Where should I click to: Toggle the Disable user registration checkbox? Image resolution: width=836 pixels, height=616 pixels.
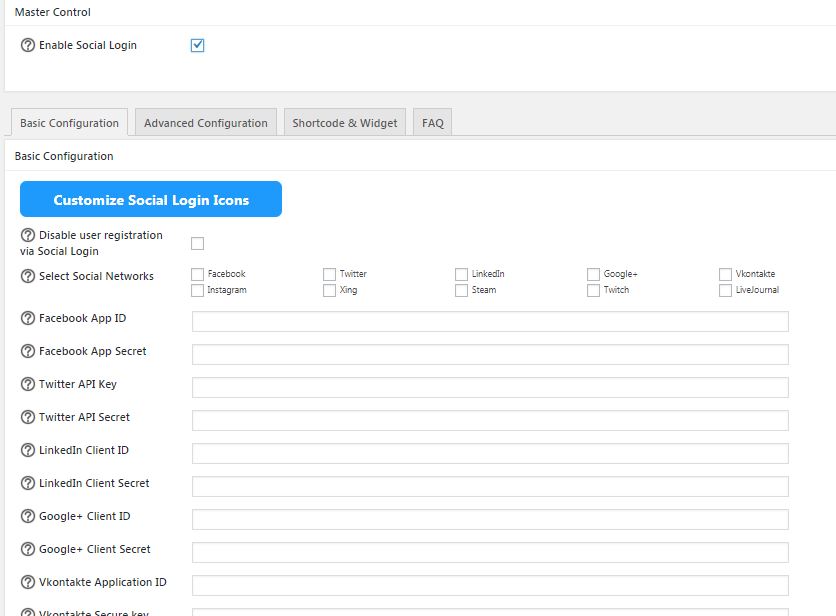(197, 242)
